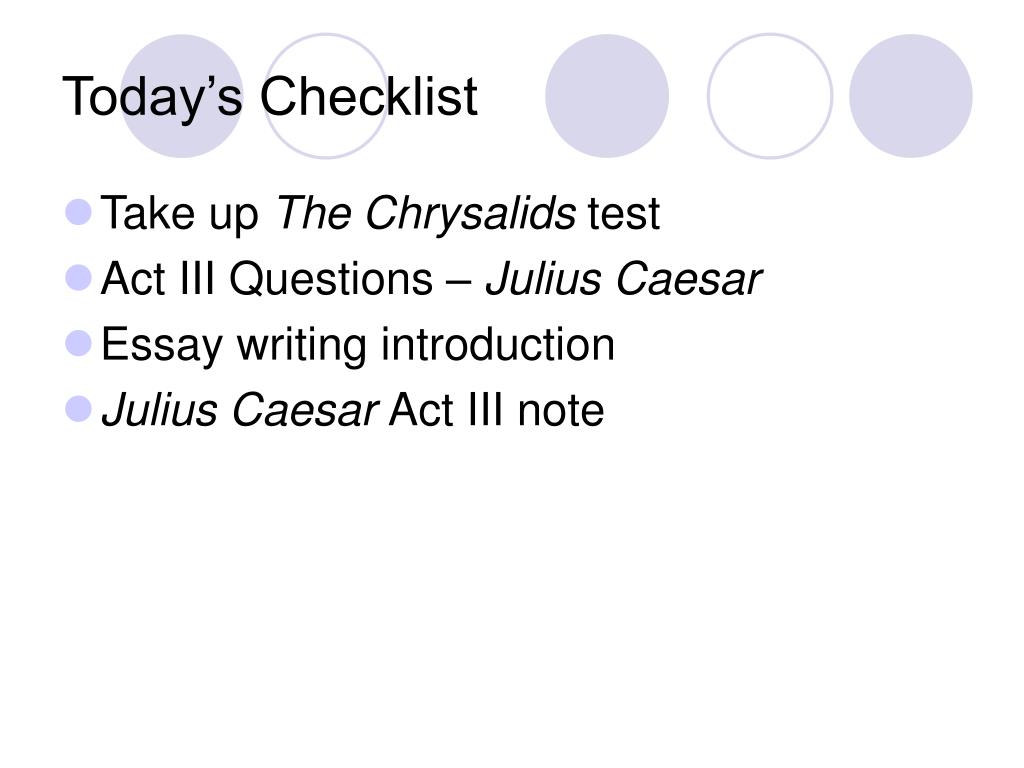The width and height of the screenshot is (1024, 768).
Task: Click "Julius Caesar" in the last bullet
Action: tap(240, 410)
